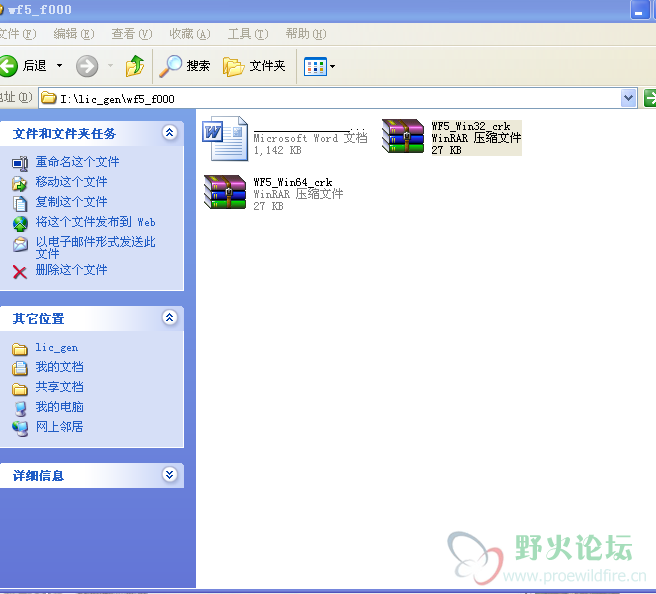This screenshot has height=594, width=656.
Task: Go up one folder level icon
Action: (x=135, y=66)
